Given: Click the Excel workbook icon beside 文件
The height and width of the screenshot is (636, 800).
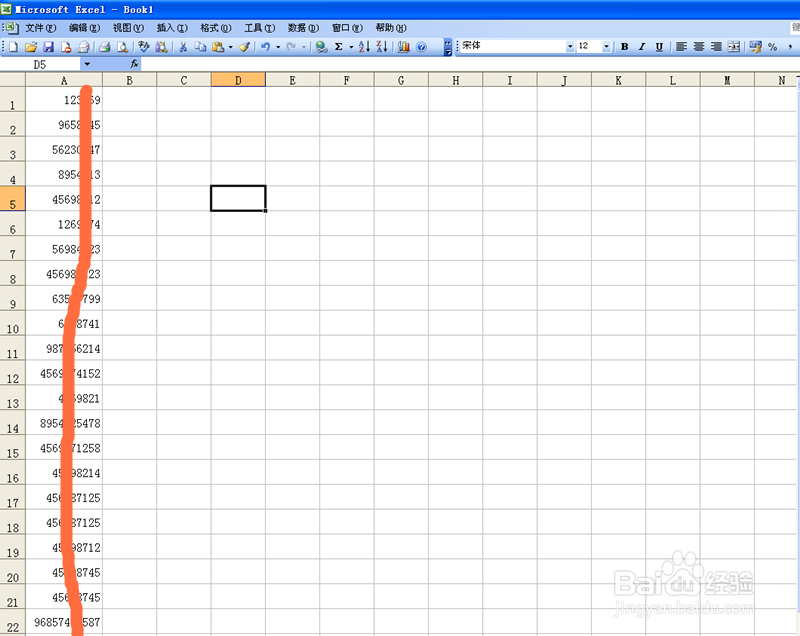Looking at the screenshot, I should tap(12, 28).
